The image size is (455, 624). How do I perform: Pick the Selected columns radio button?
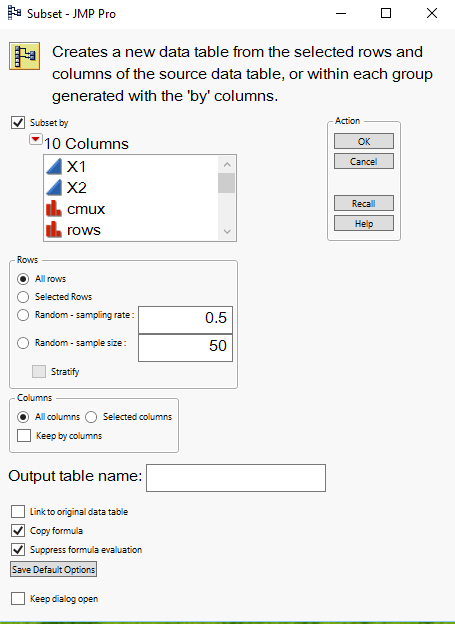click(x=91, y=417)
